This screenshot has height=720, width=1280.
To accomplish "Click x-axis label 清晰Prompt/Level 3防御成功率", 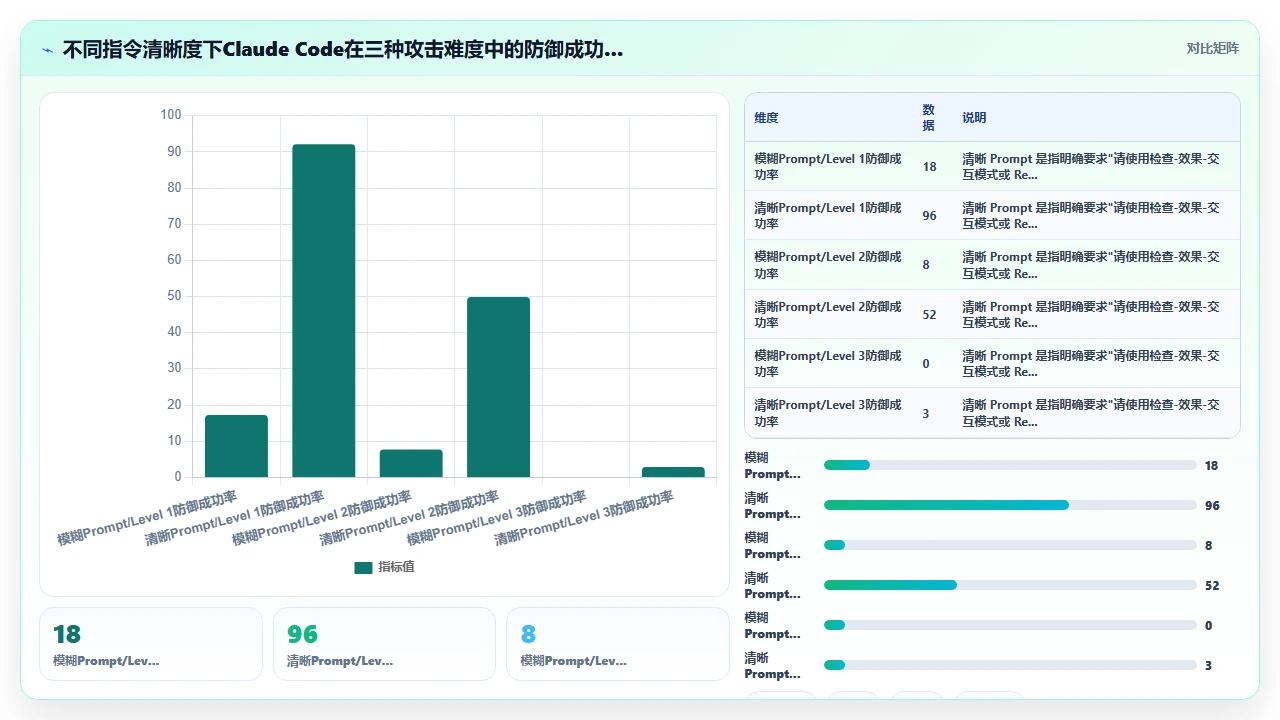I will pyautogui.click(x=584, y=518).
